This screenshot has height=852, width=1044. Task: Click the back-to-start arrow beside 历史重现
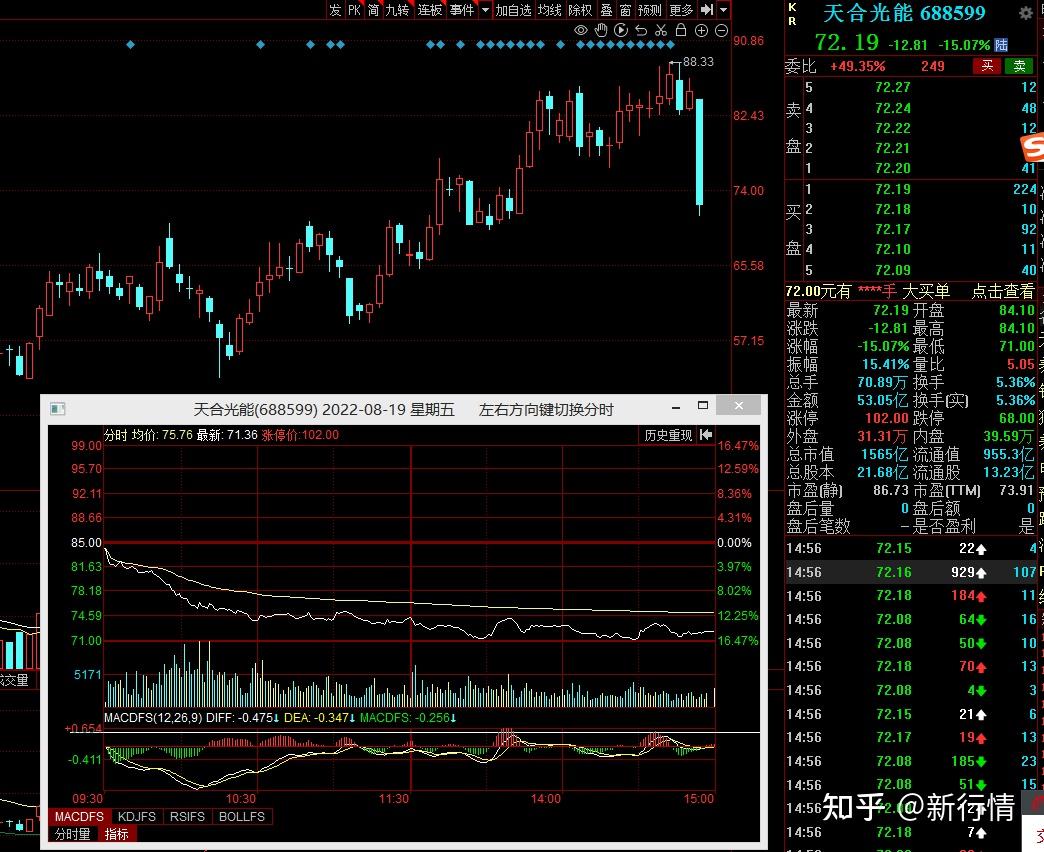click(x=706, y=435)
